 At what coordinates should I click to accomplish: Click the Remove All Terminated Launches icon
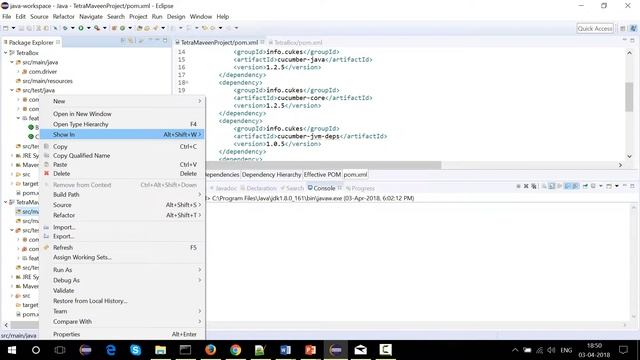[533, 186]
